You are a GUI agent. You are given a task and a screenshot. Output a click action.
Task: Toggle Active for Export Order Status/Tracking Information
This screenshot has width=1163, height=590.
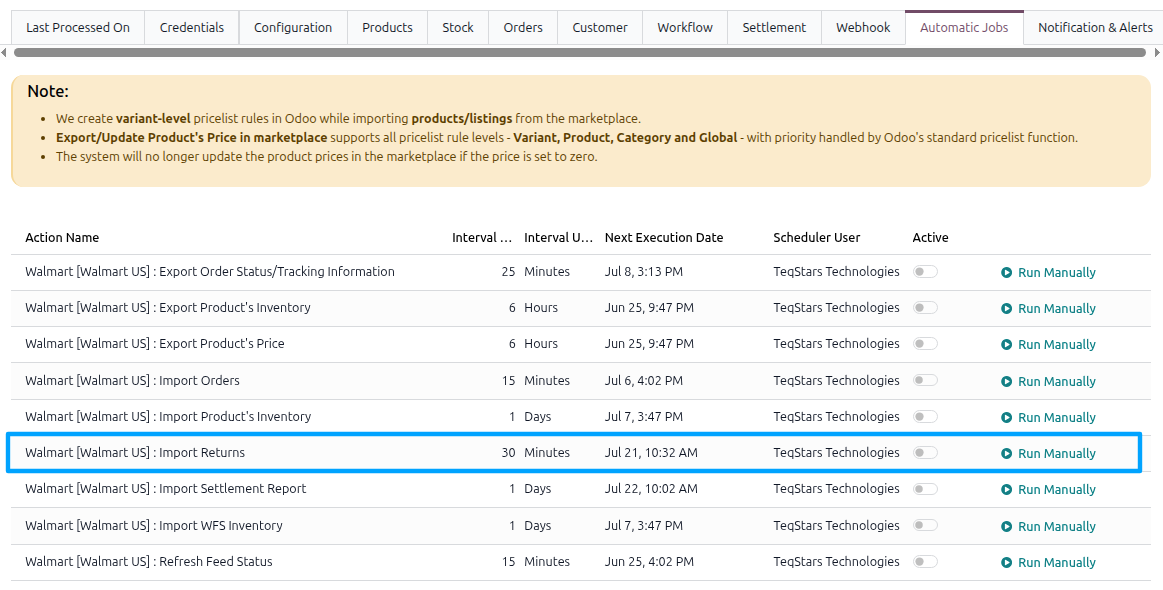pyautogui.click(x=925, y=272)
